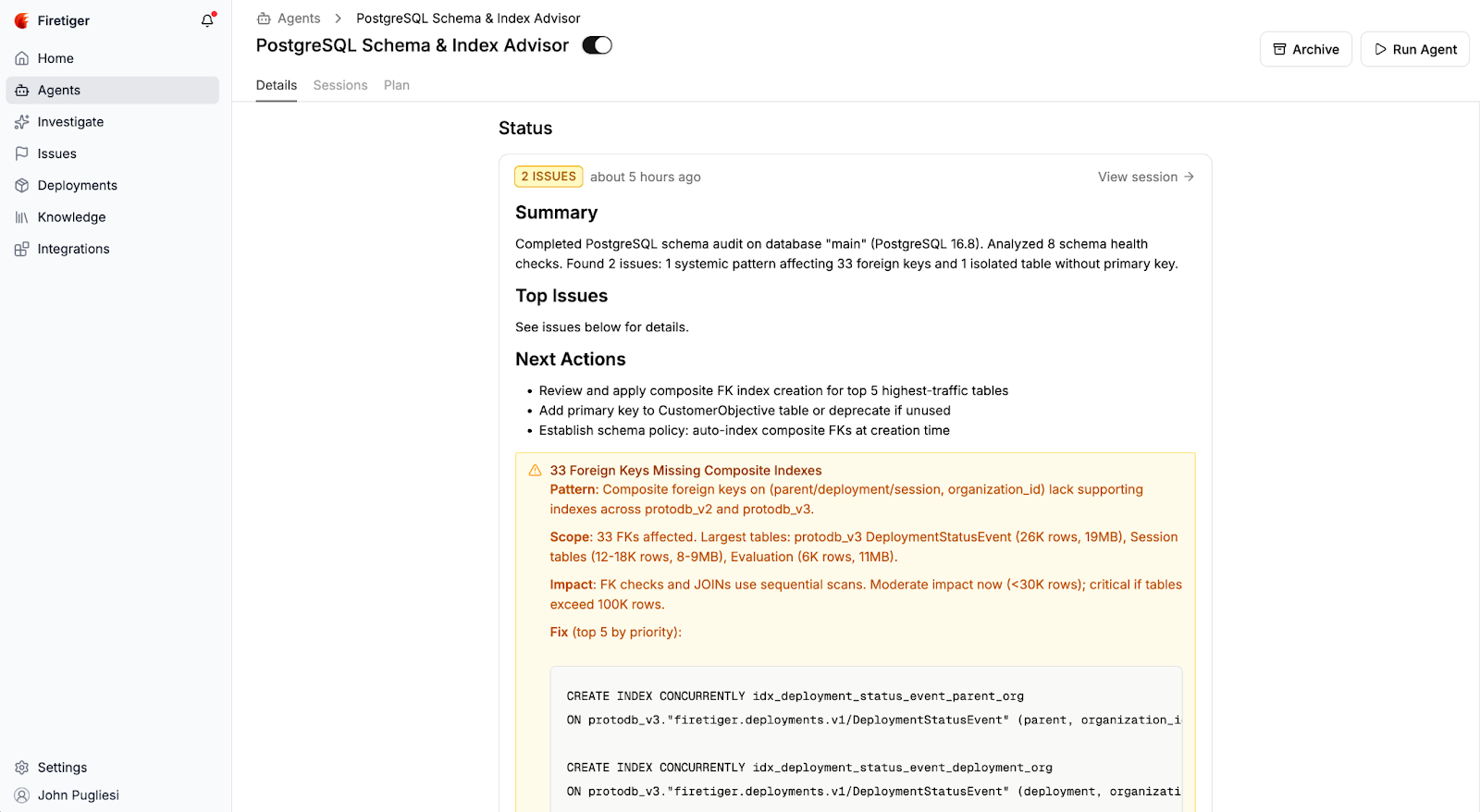Open the Investigate section
Viewport: 1480px width, 812px height.
[113, 122]
